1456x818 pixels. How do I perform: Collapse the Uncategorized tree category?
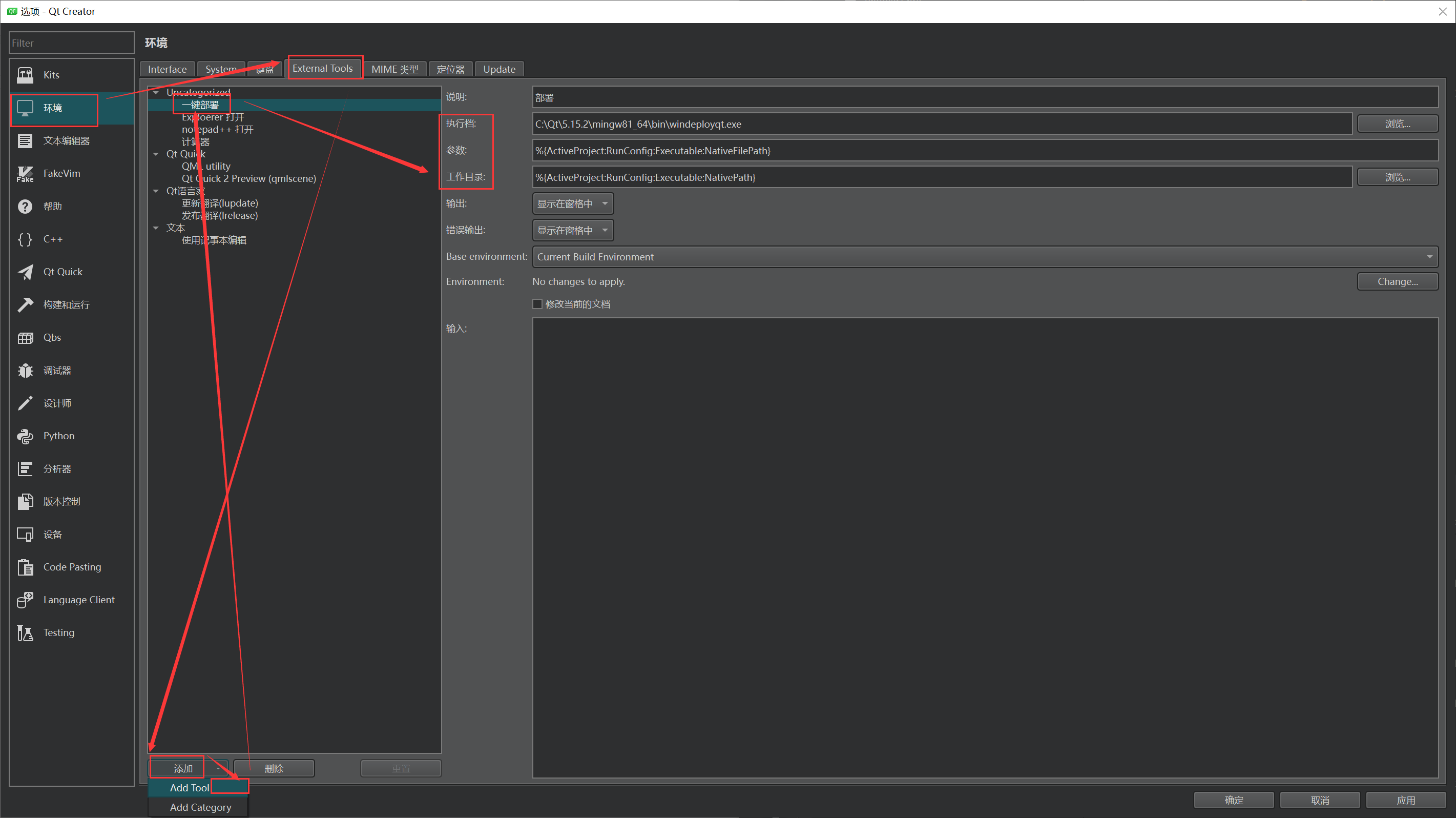(x=156, y=92)
